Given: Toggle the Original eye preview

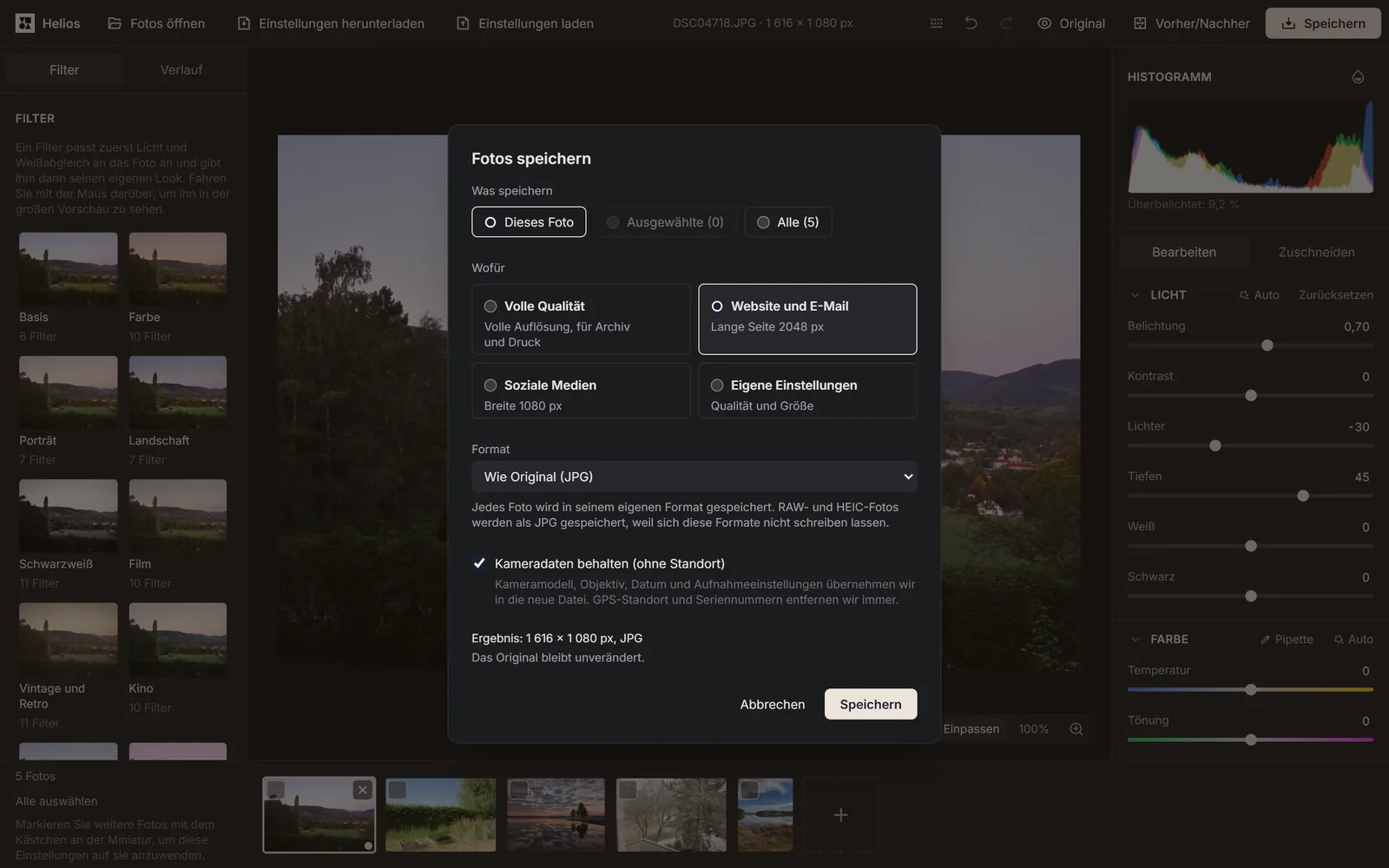Looking at the screenshot, I should 1071,23.
